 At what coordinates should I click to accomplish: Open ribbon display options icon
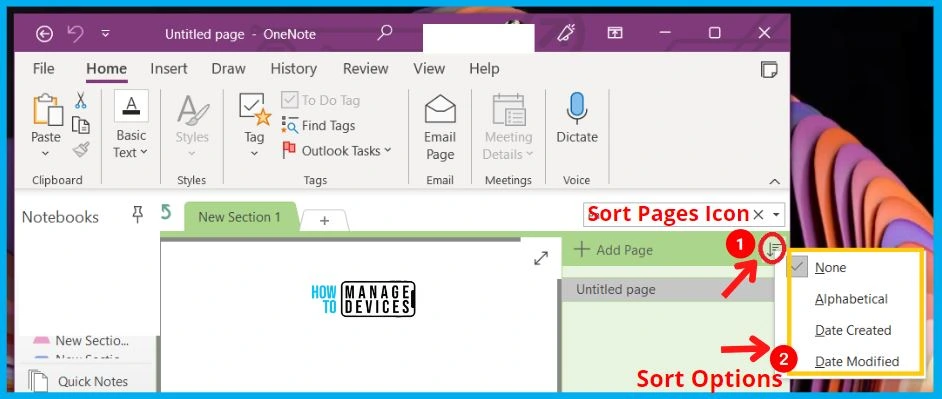pos(615,33)
